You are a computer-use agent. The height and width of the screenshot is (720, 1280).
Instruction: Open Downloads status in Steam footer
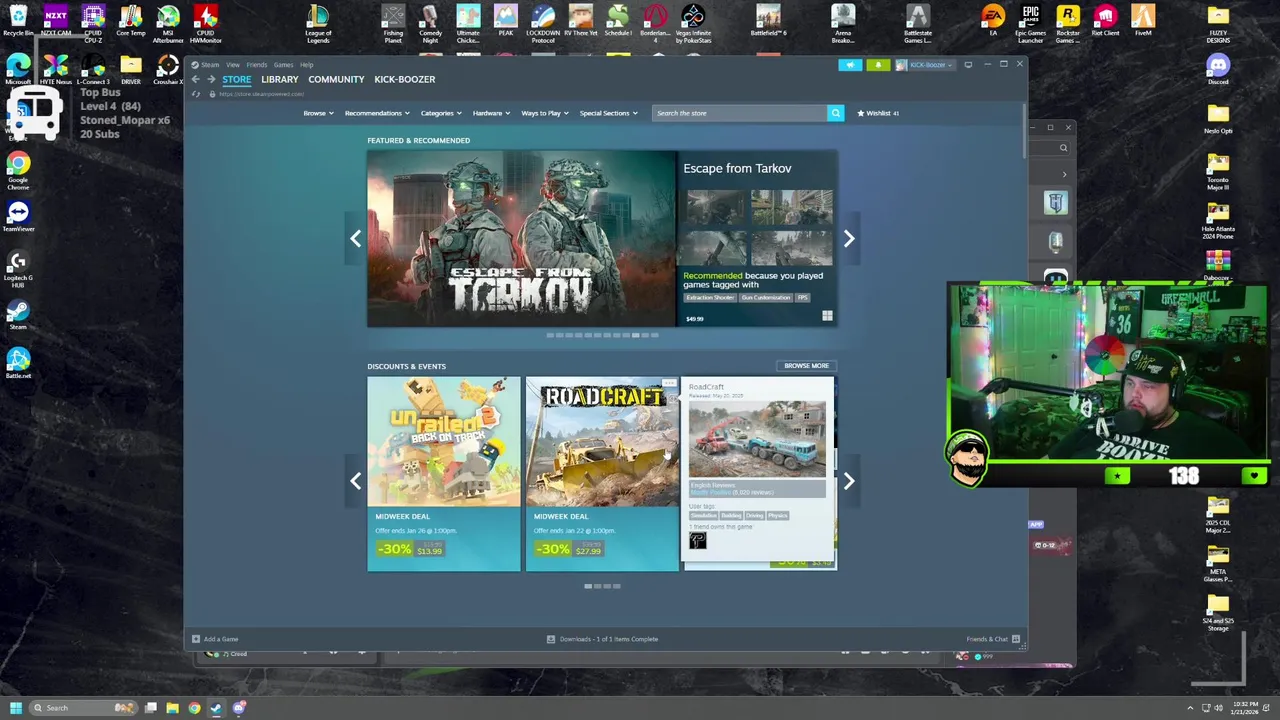(x=602, y=639)
